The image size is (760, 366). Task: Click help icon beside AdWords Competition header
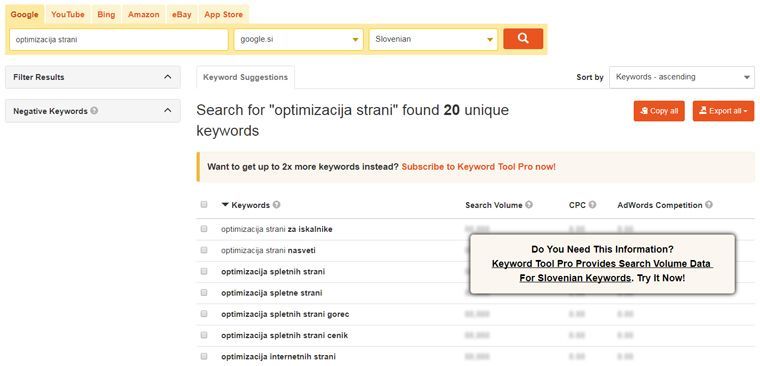click(x=709, y=205)
